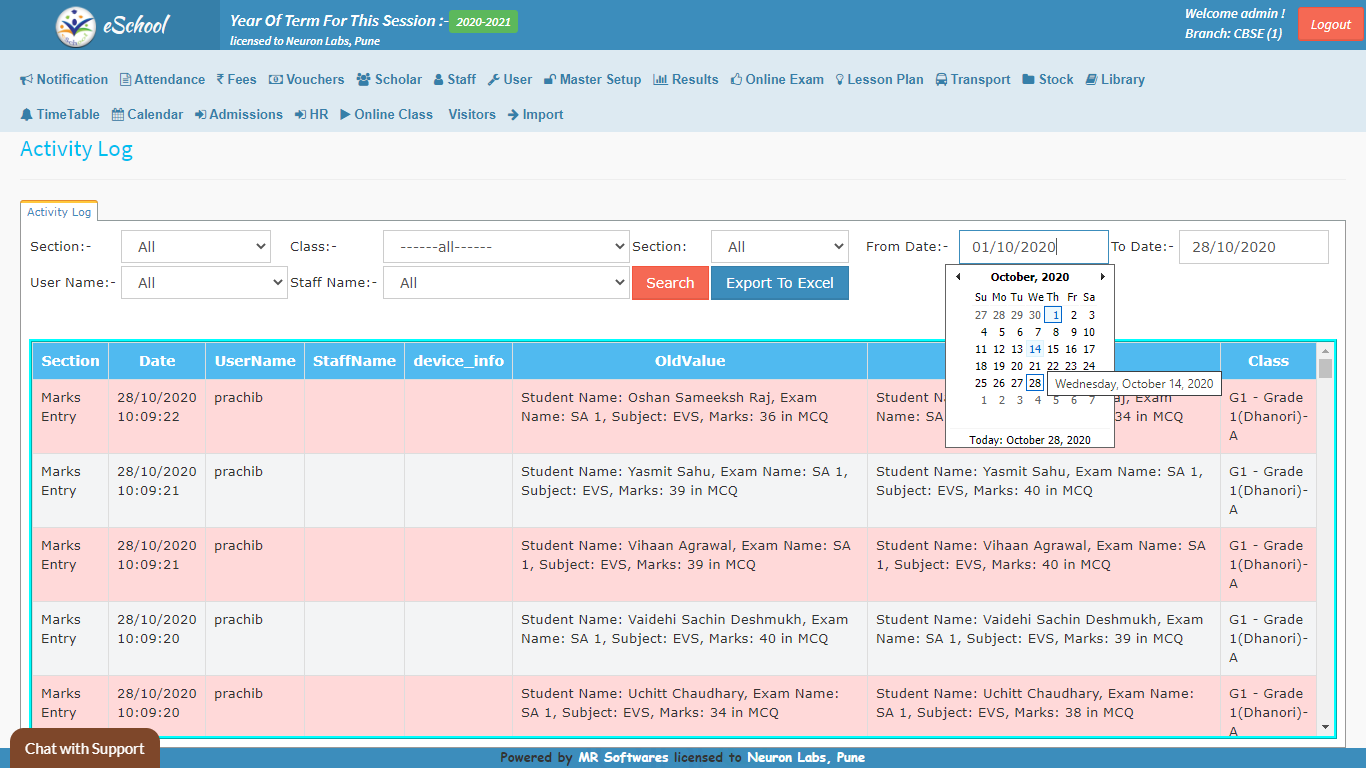Click the Transport bus icon

tap(942, 80)
